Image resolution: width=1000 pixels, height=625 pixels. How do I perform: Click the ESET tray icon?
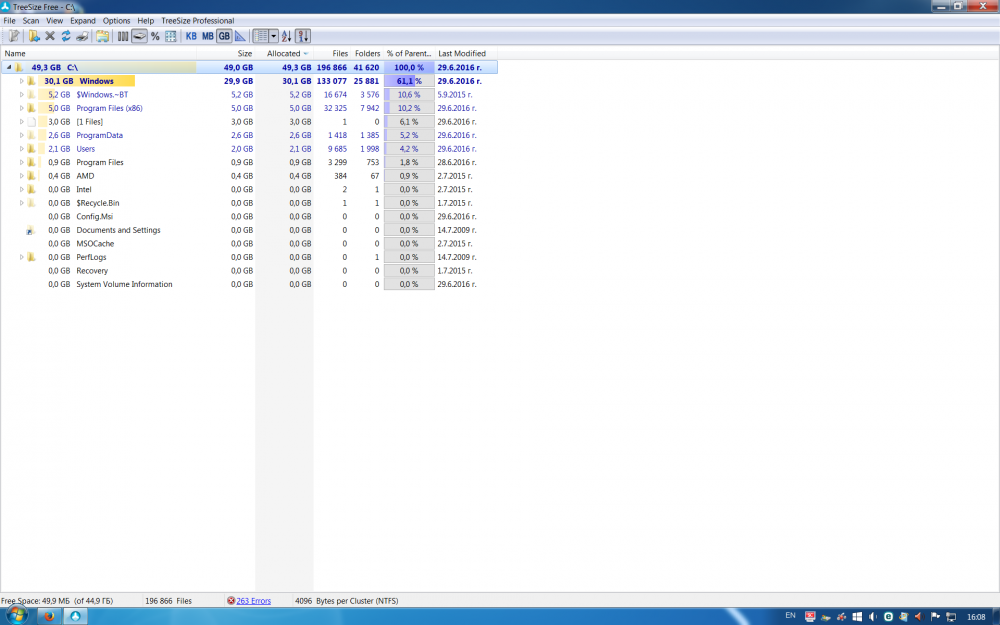tap(888, 617)
